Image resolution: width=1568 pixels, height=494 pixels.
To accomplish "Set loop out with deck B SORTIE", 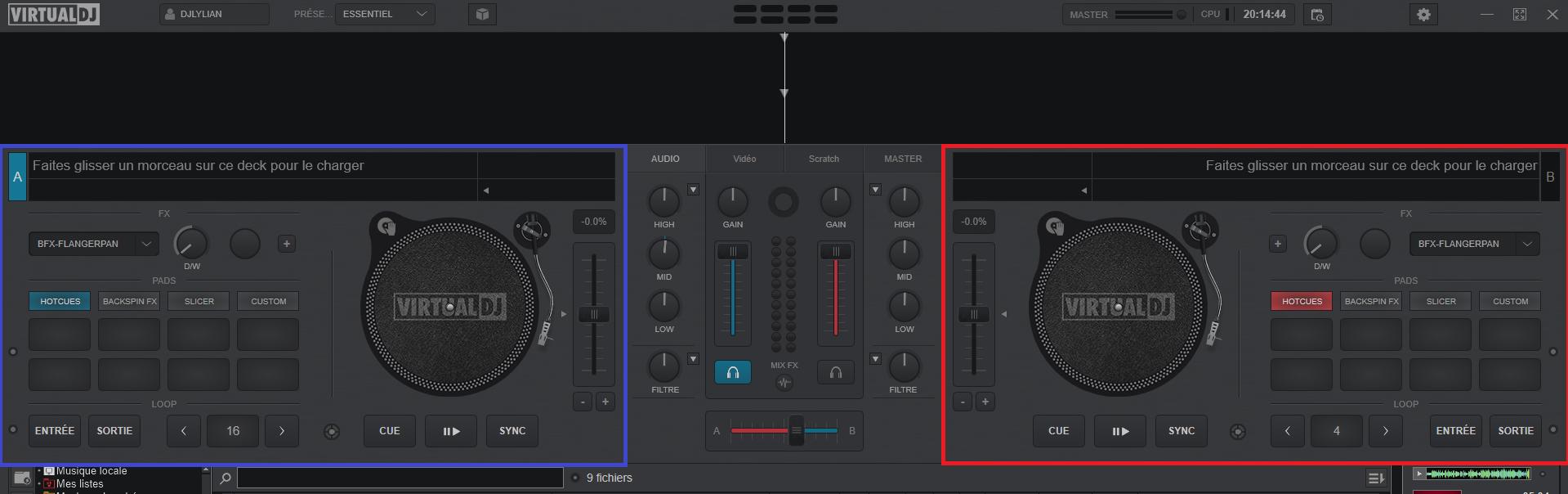I will [x=1516, y=431].
